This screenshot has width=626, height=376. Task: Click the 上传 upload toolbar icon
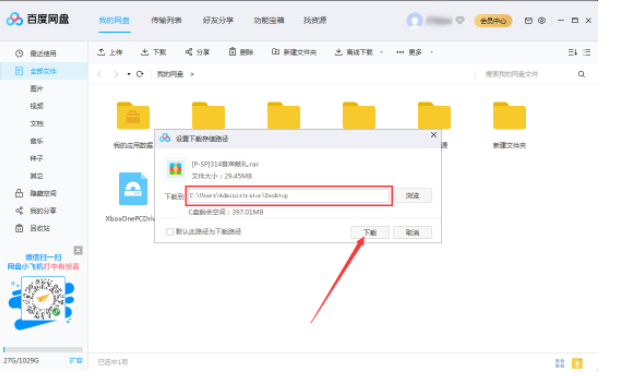[101, 52]
